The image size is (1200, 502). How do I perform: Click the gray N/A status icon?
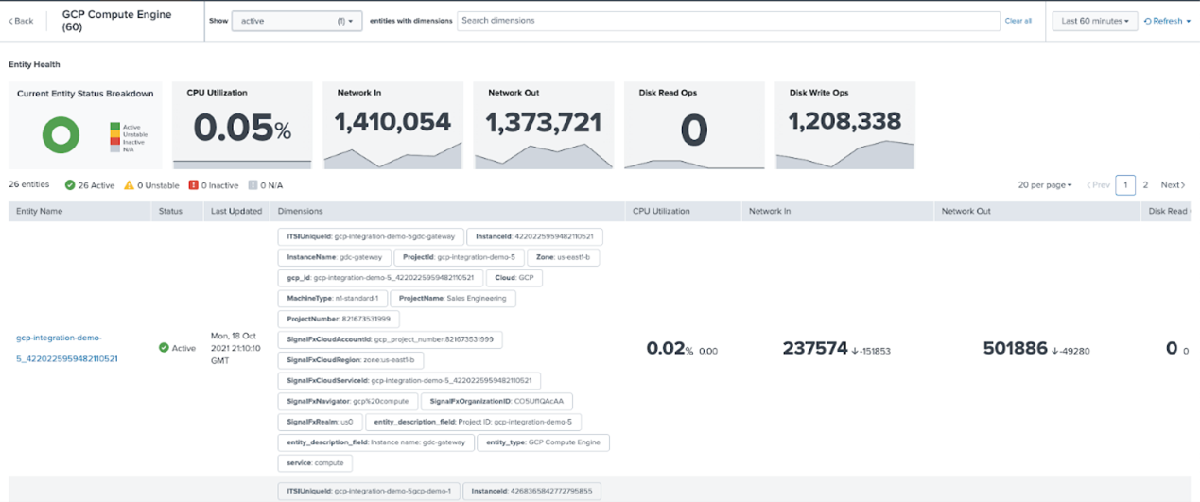[252, 185]
